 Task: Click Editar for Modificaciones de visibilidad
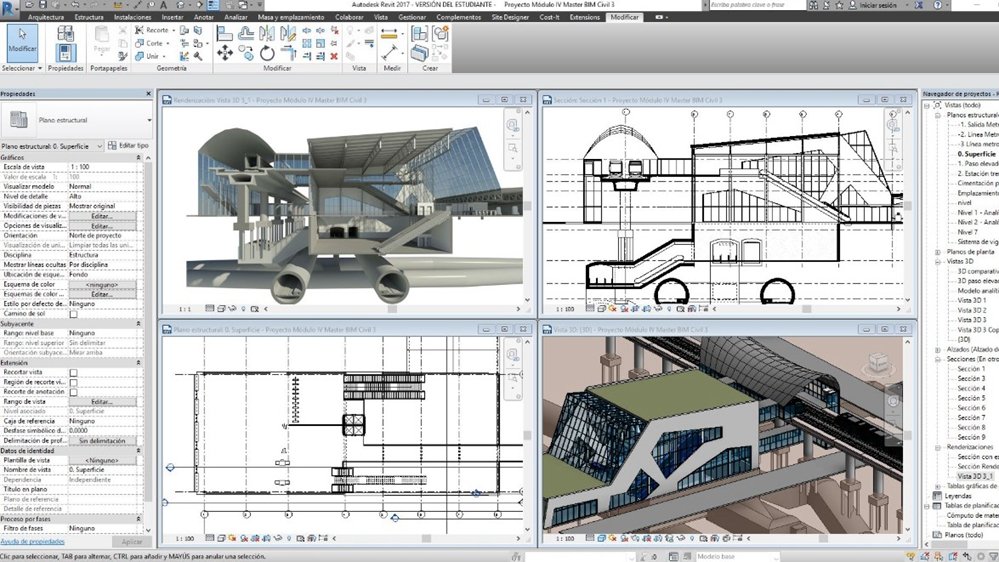(102, 216)
